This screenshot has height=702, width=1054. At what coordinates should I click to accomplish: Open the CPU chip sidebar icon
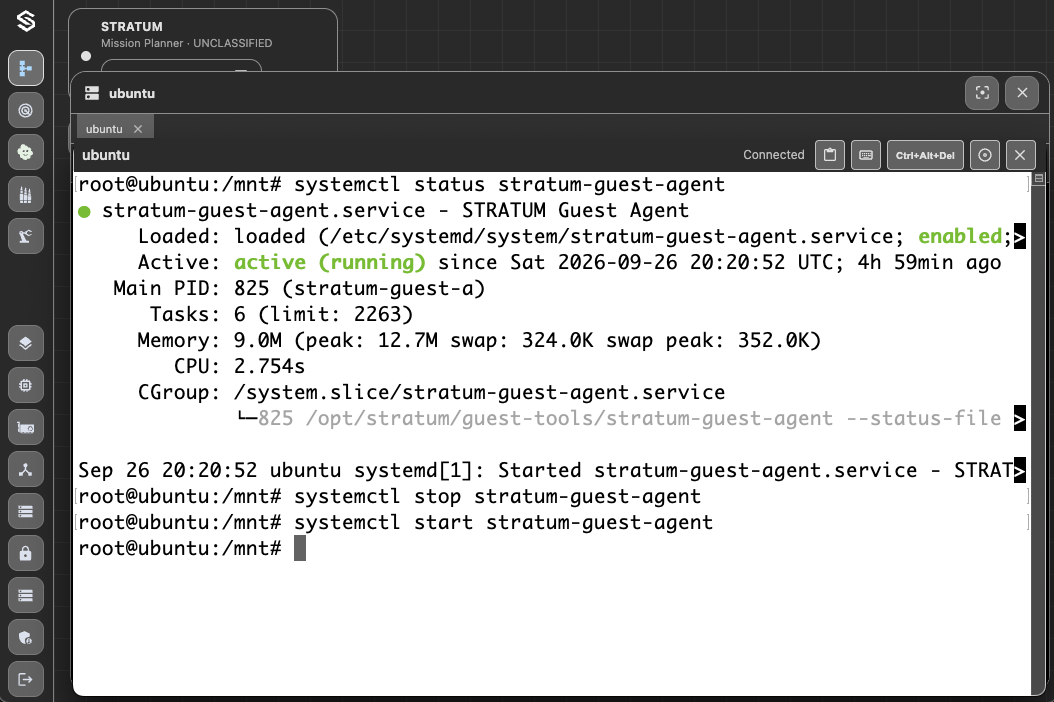[26, 385]
